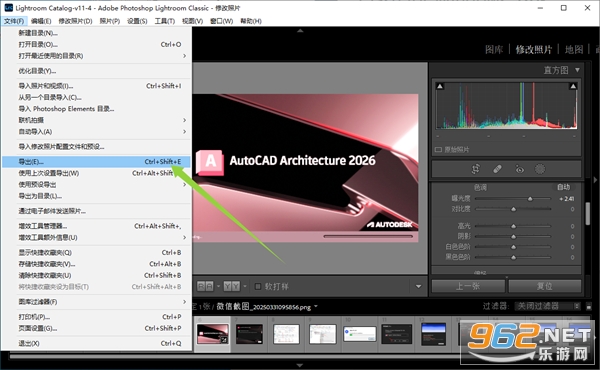Click the 黑色色阶 blacks slider
The height and width of the screenshot is (370, 600).
pyautogui.click(x=513, y=257)
